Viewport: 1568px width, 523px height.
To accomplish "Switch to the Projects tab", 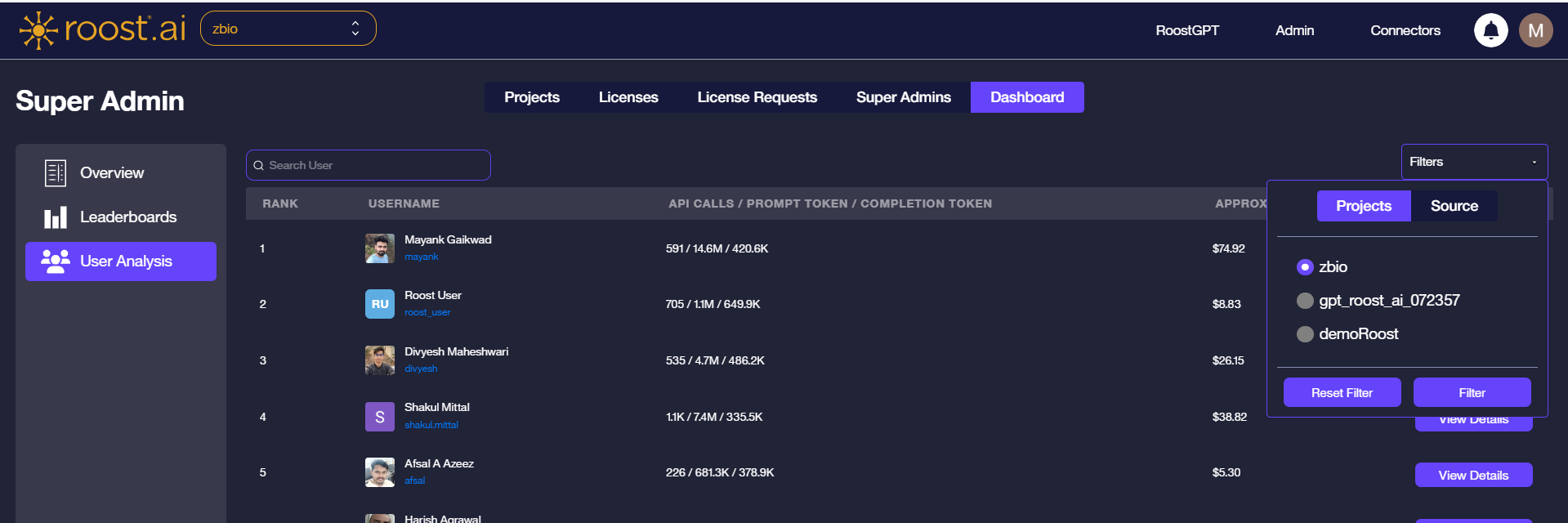I will click(532, 97).
